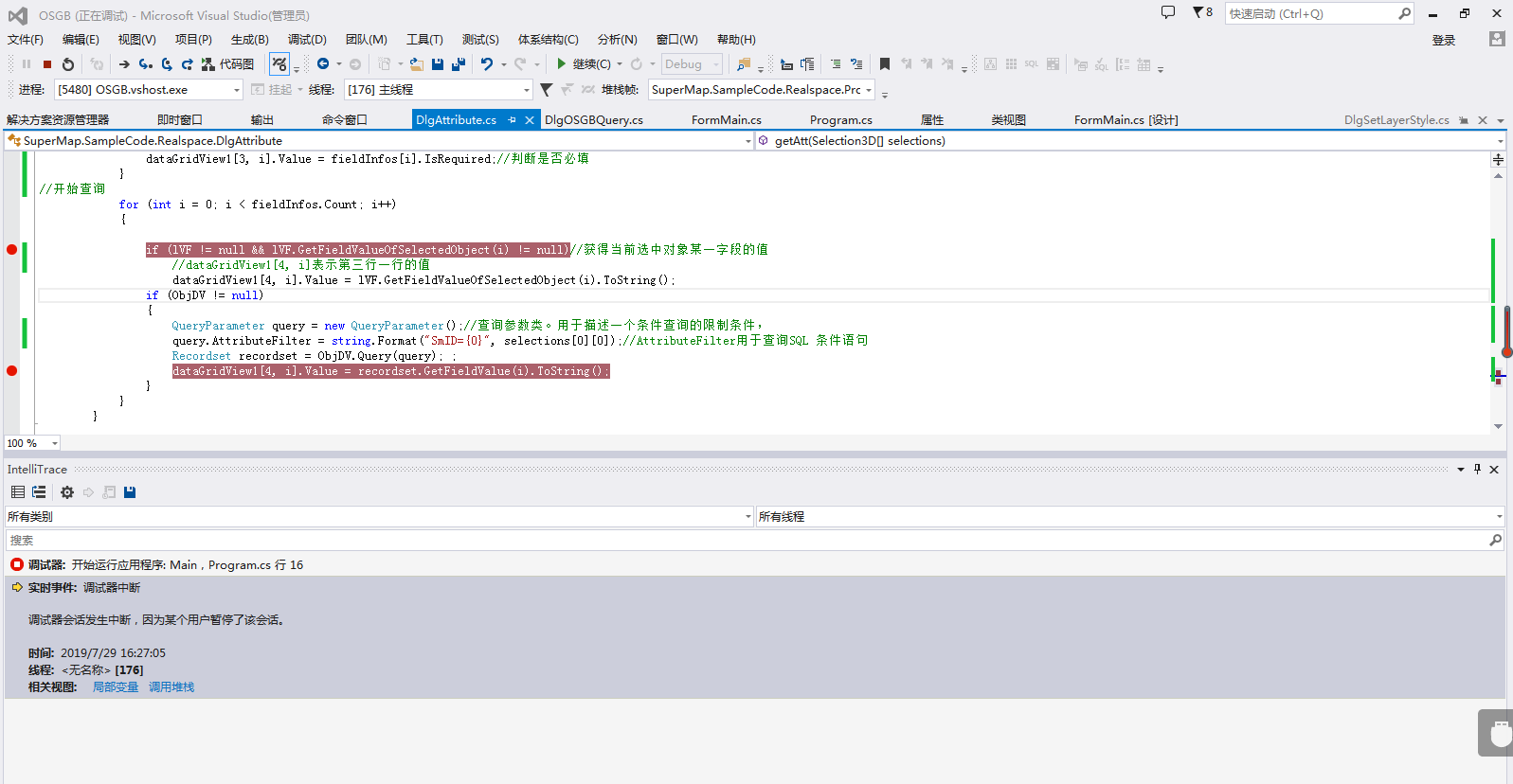Click the Step Into icon
The image size is (1513, 784).
click(145, 64)
